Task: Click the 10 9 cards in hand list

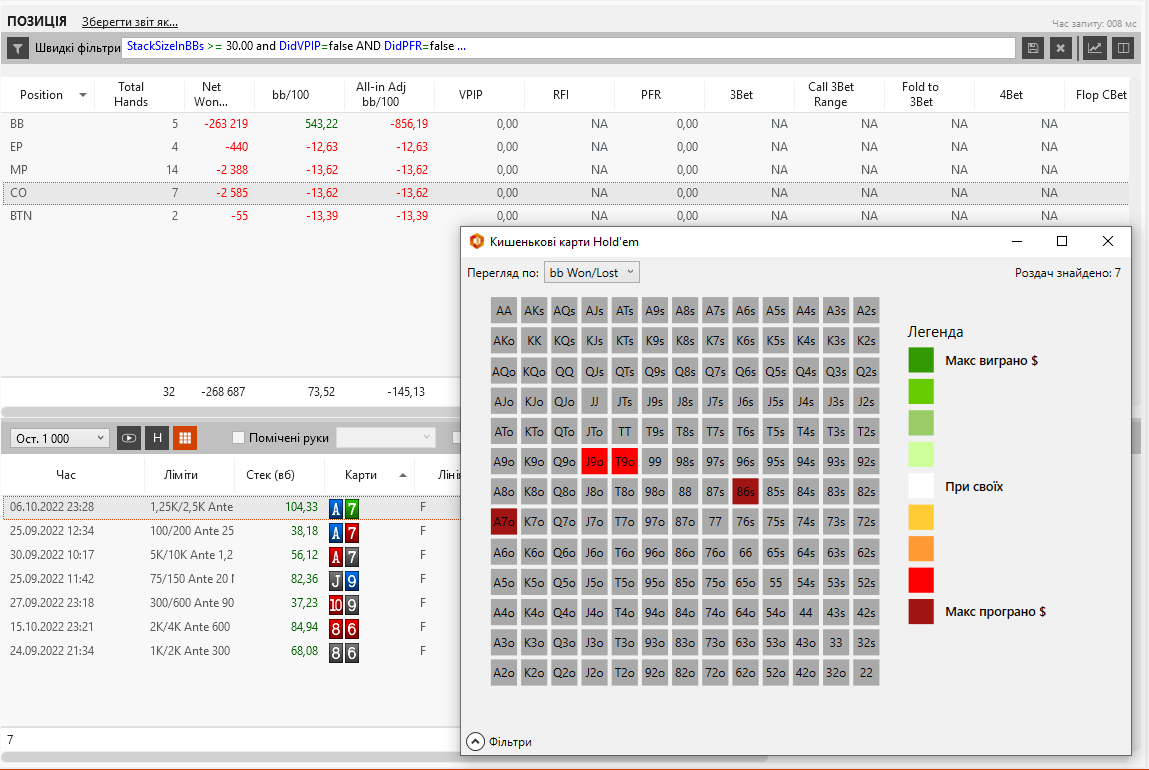Action: [344, 605]
